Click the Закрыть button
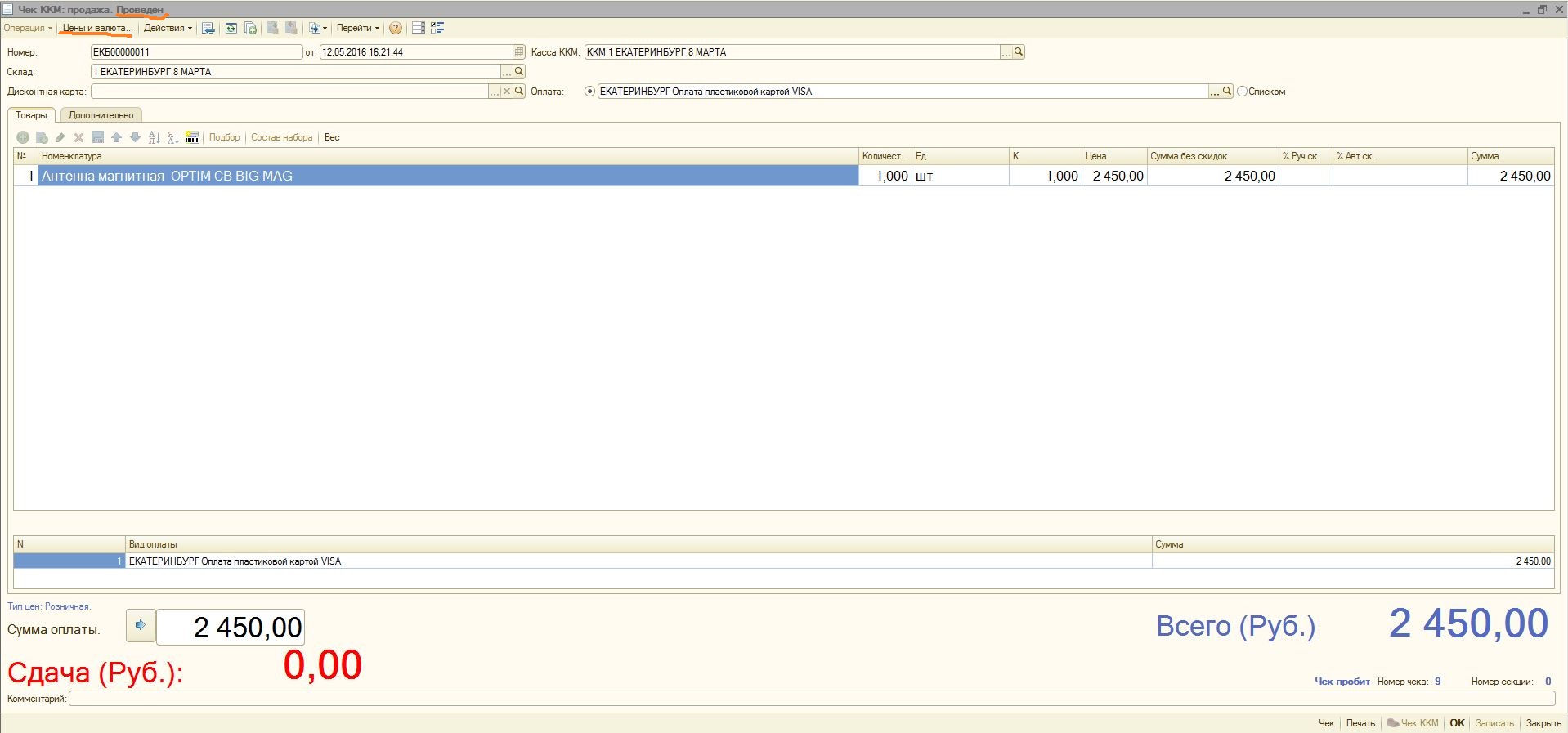The image size is (1568, 733). [x=1543, y=723]
